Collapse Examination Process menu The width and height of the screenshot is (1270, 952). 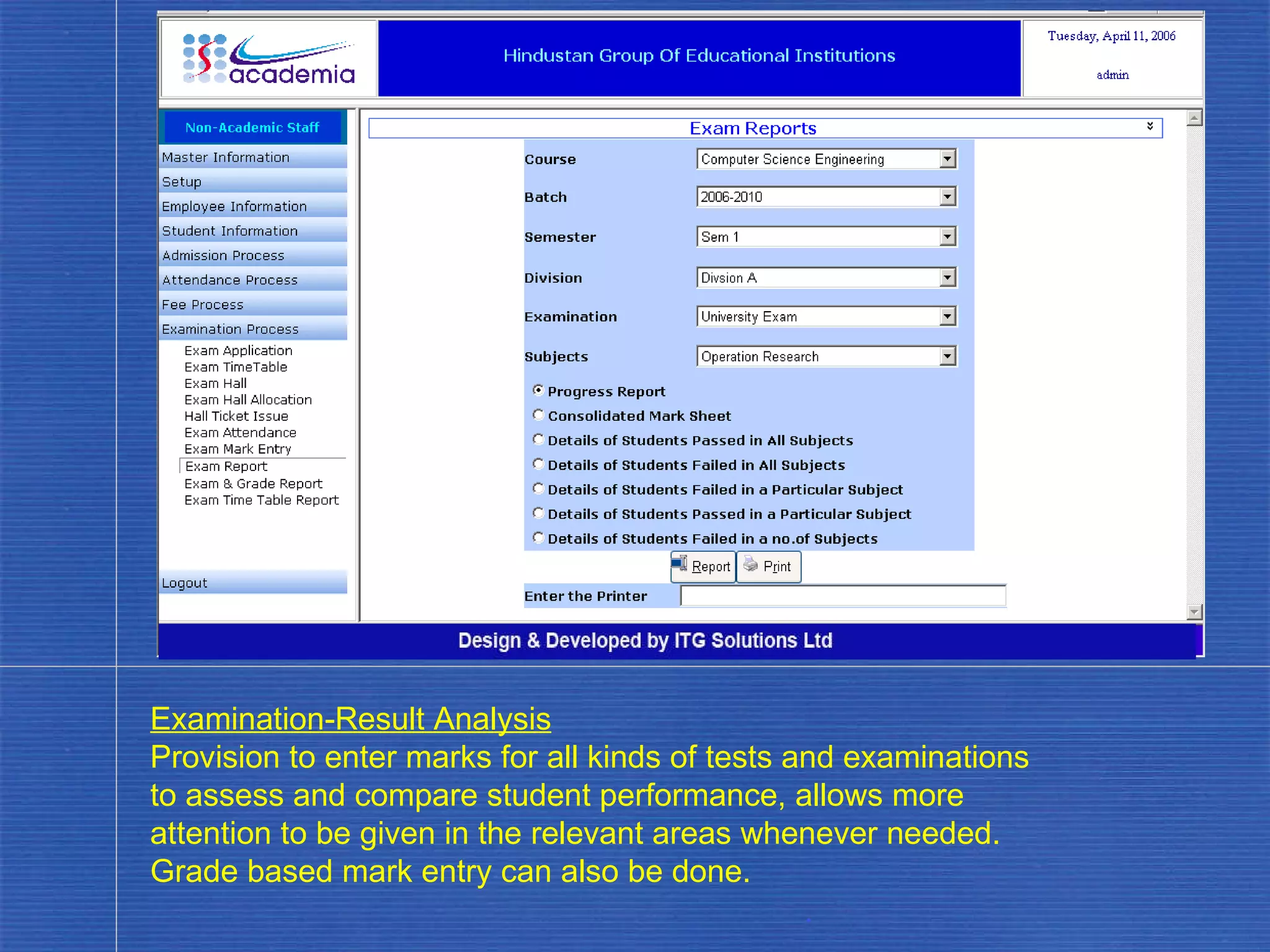tap(253, 329)
